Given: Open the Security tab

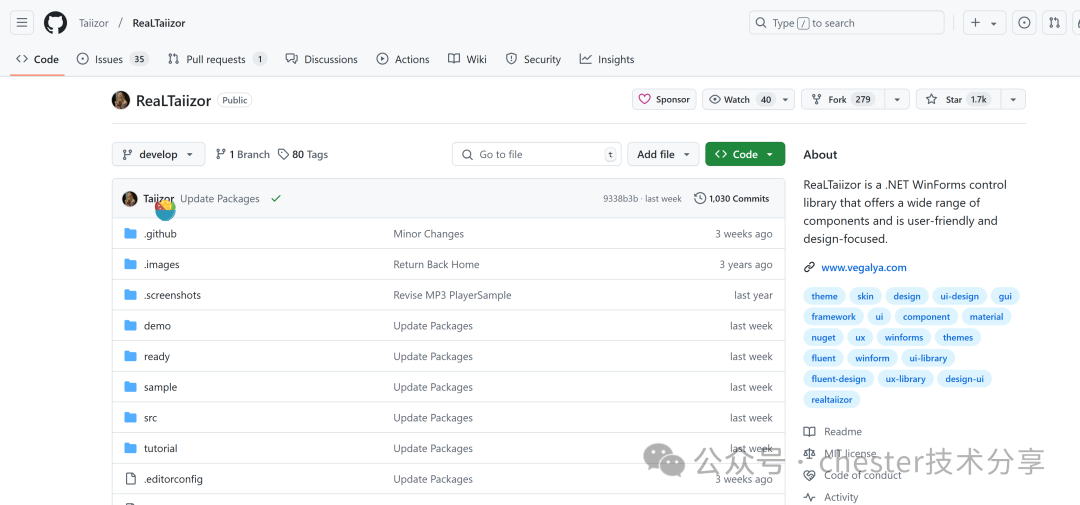Looking at the screenshot, I should (533, 59).
